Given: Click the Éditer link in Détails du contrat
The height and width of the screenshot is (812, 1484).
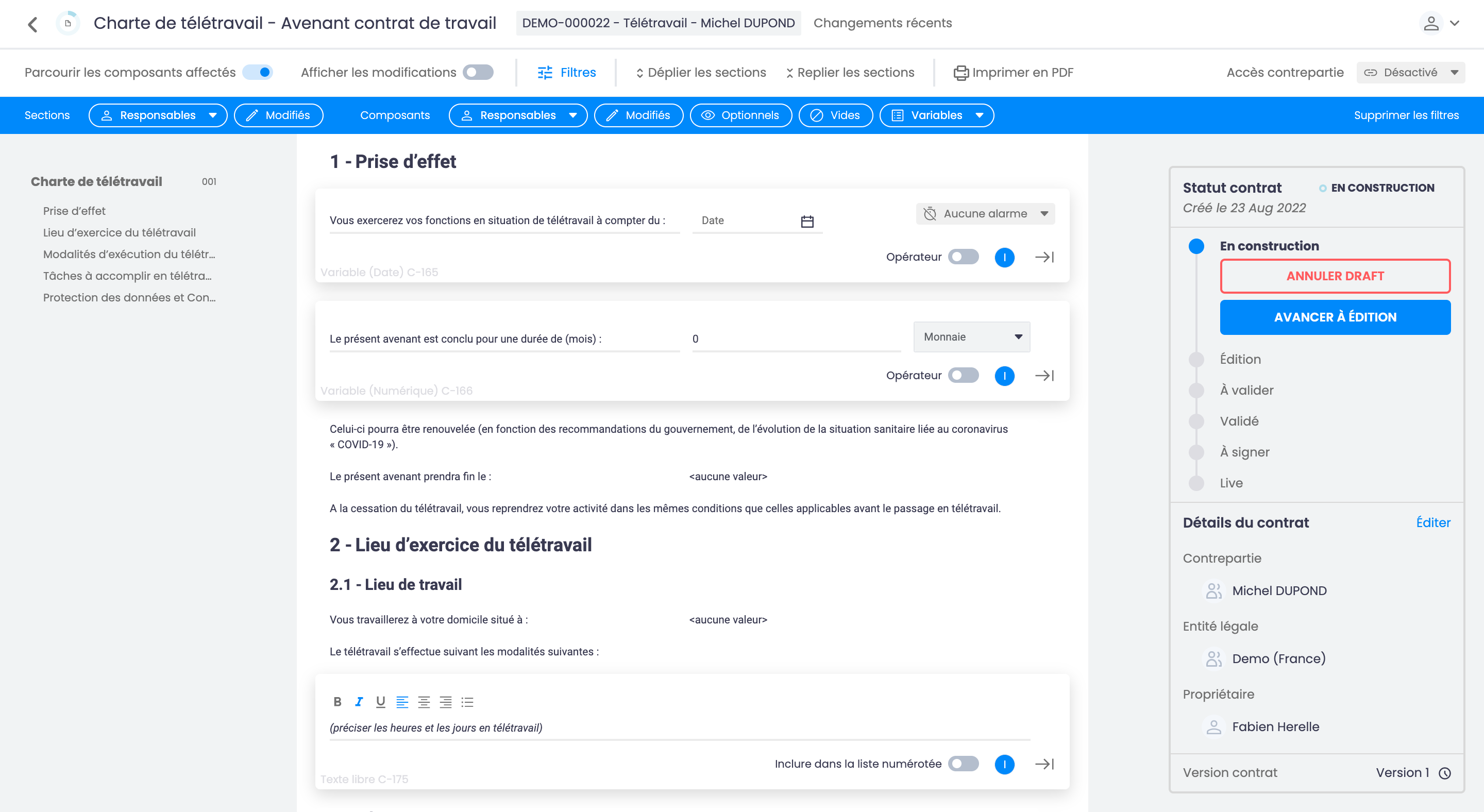Looking at the screenshot, I should pos(1434,522).
